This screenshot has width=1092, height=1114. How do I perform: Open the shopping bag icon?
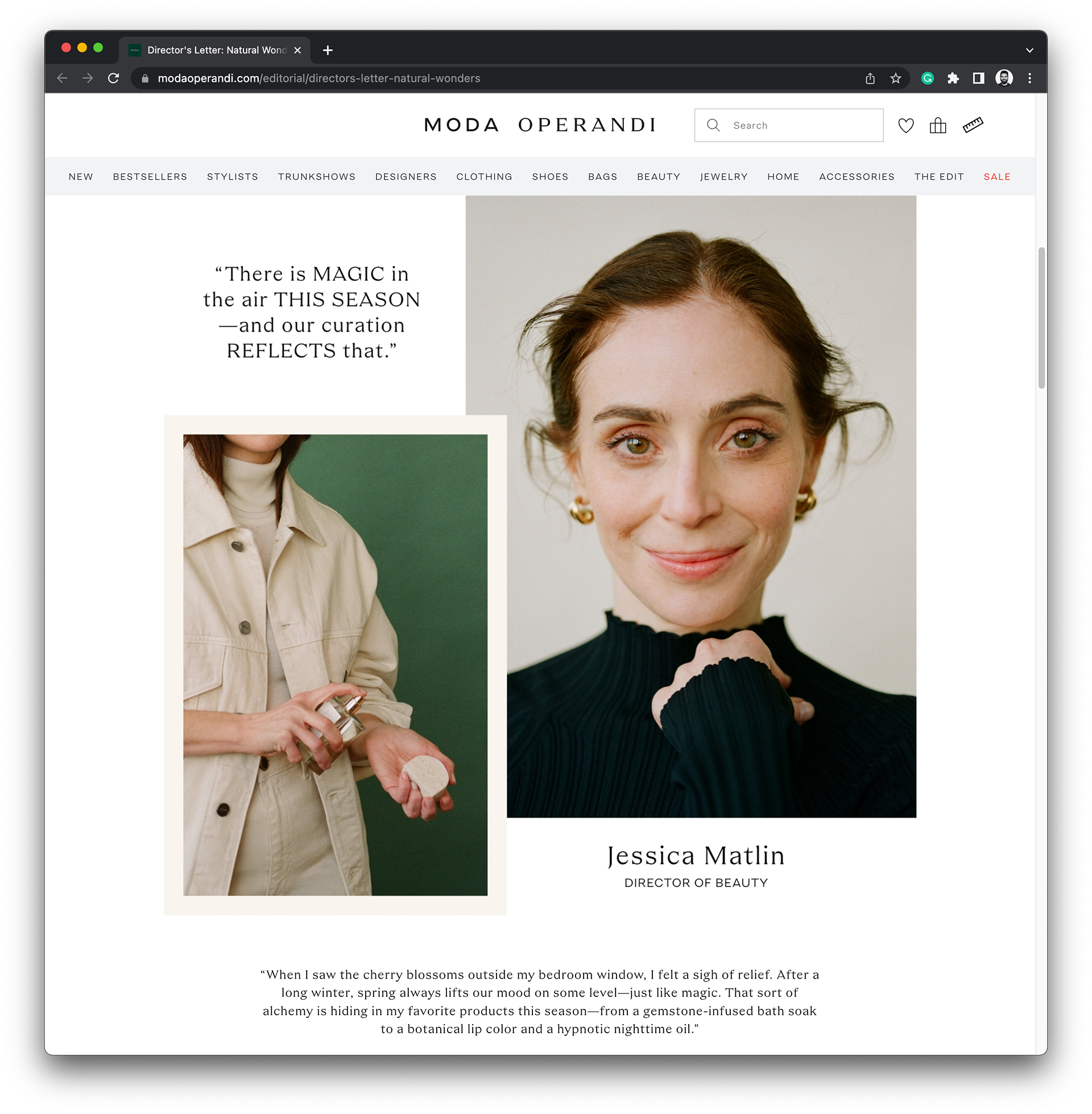tap(938, 126)
